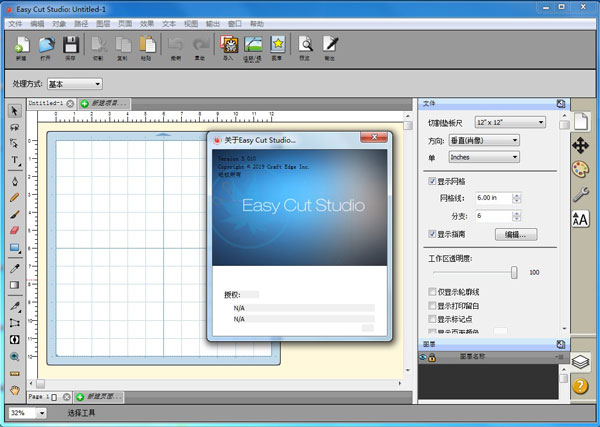The height and width of the screenshot is (427, 600).
Task: Select the Transform distort tool
Action: (x=15, y=323)
